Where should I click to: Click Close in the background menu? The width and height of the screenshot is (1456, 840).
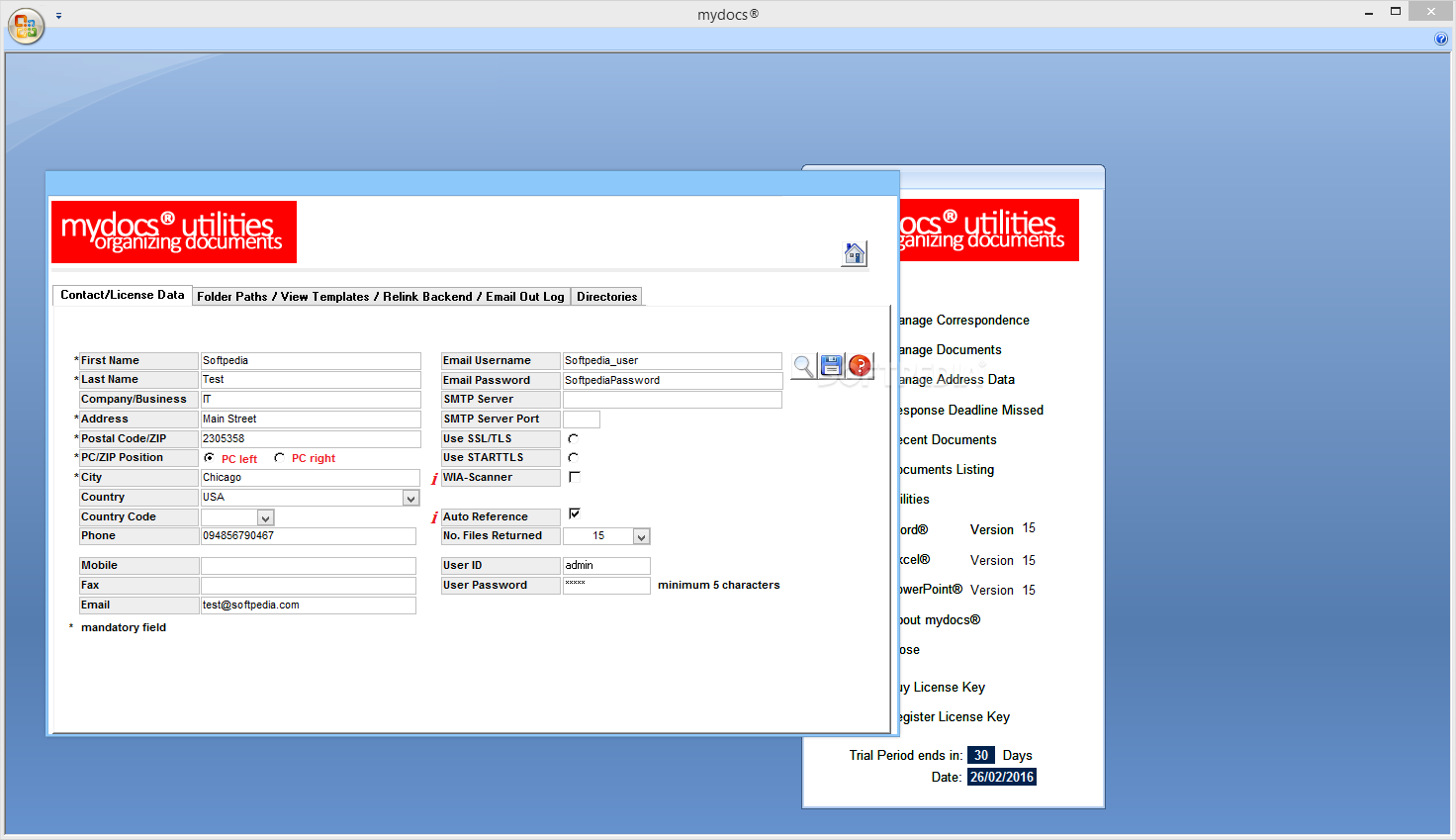(x=910, y=650)
